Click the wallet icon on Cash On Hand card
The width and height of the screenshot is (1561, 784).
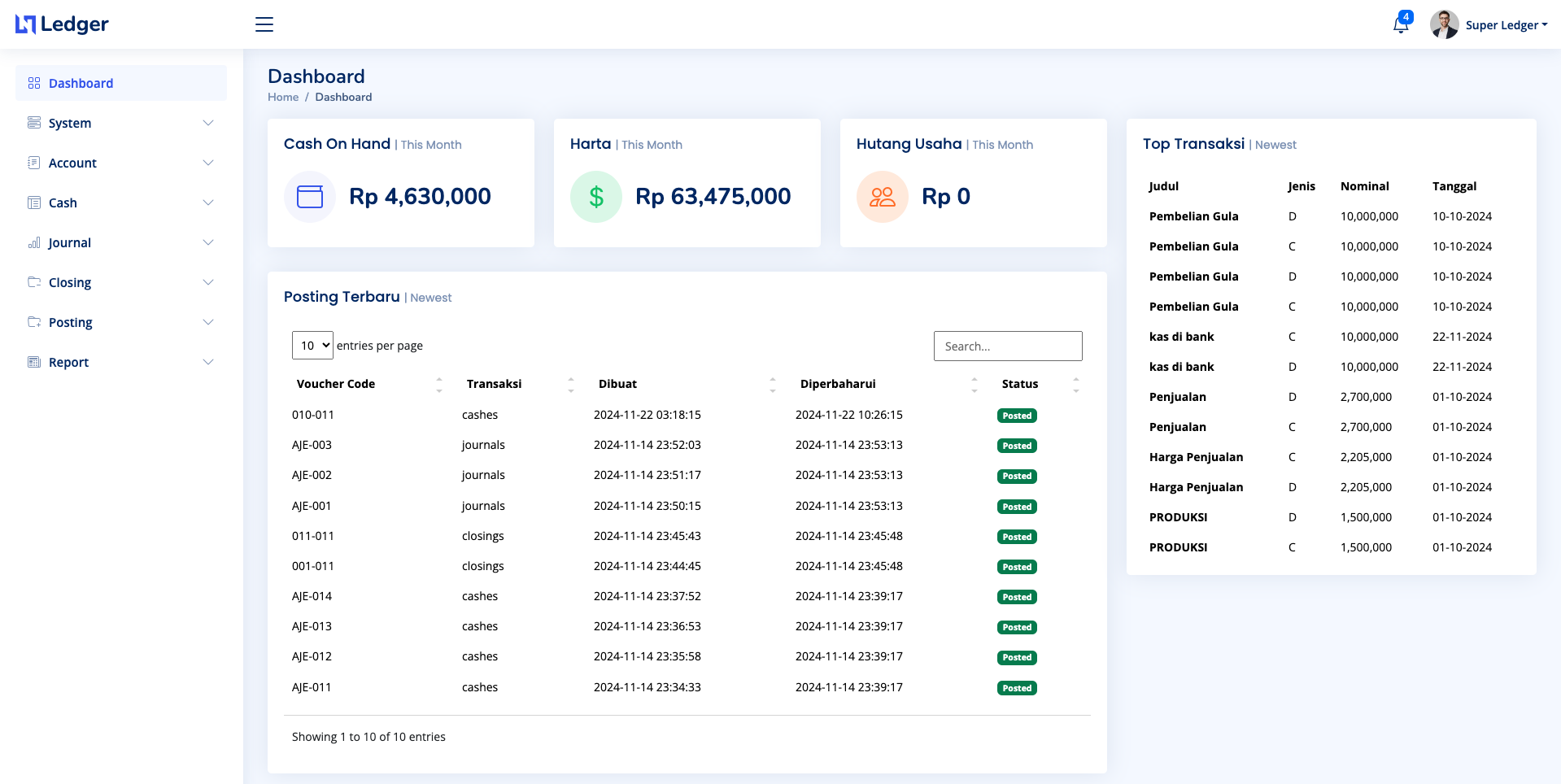pyautogui.click(x=309, y=196)
